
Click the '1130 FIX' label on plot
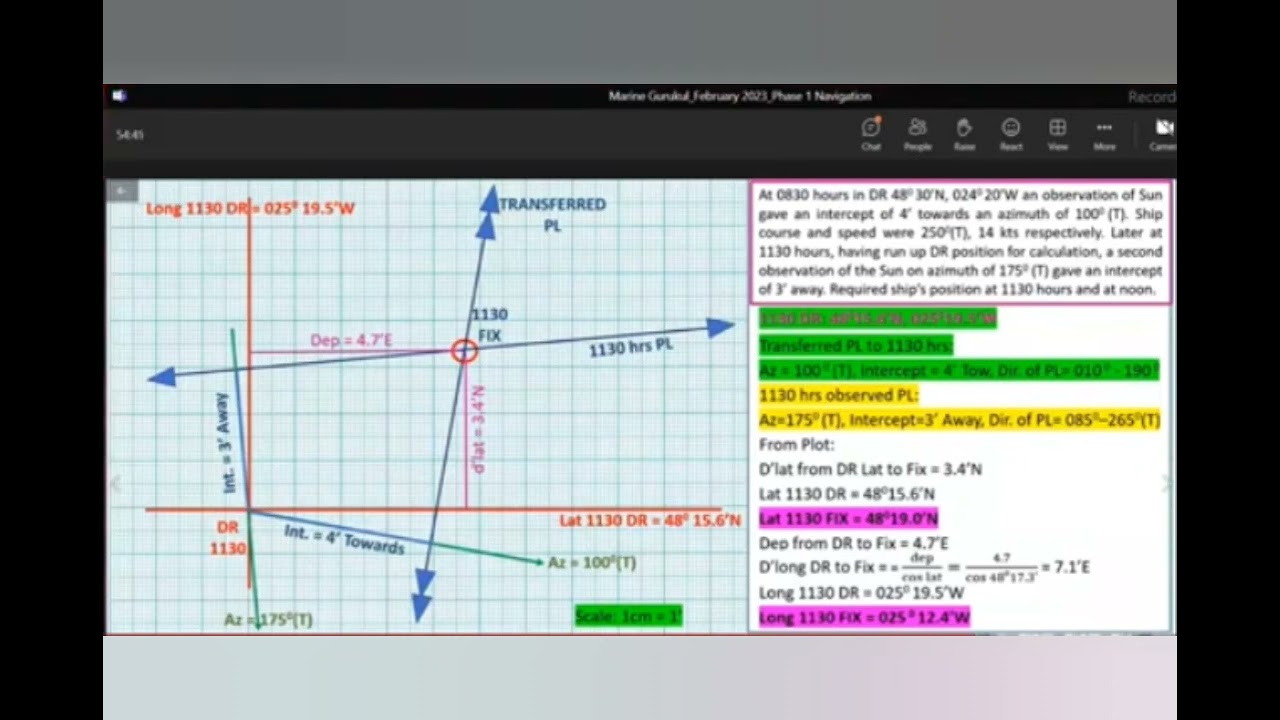pos(490,325)
